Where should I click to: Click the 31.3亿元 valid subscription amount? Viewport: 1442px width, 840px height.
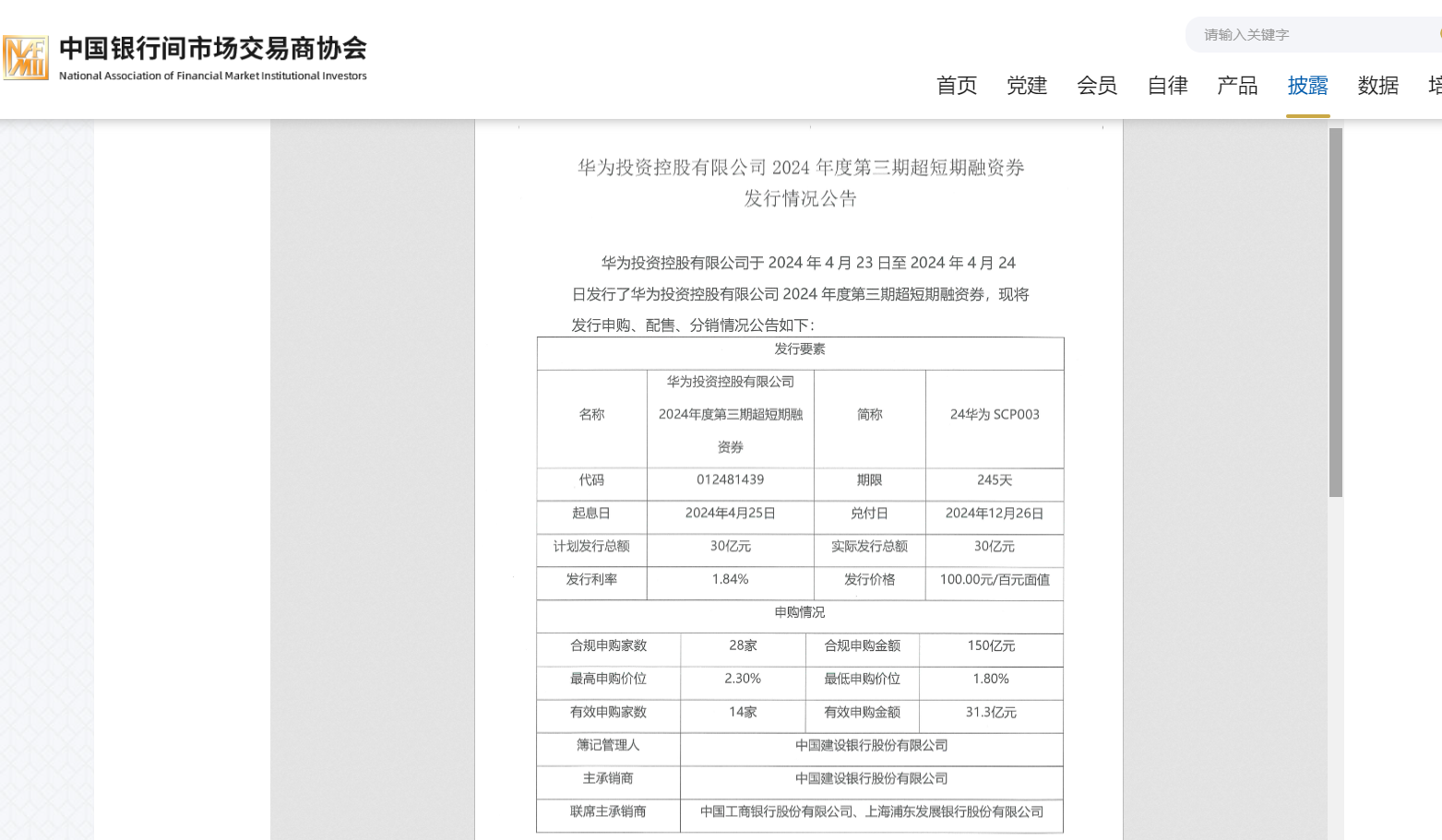991,713
